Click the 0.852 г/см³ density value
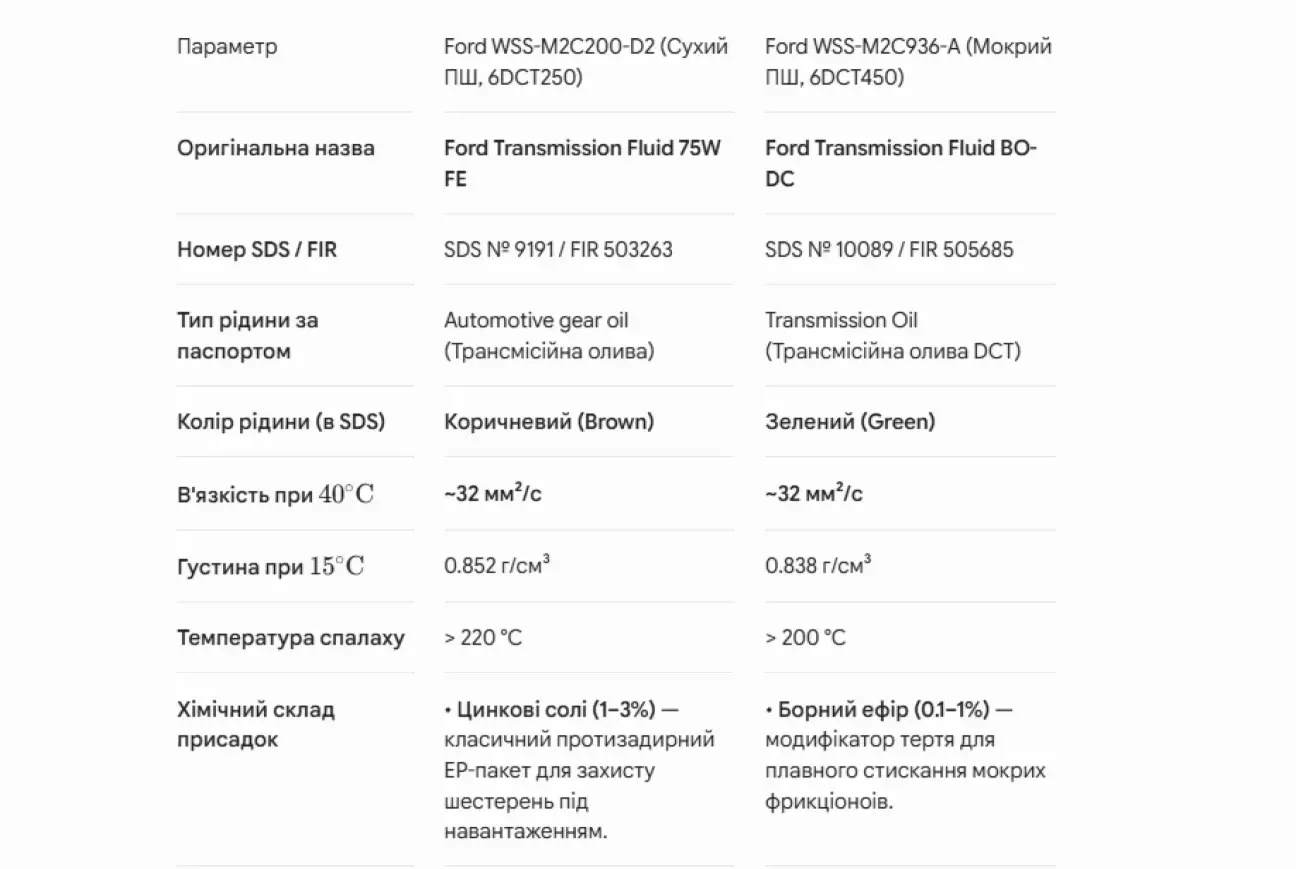 pos(497,566)
